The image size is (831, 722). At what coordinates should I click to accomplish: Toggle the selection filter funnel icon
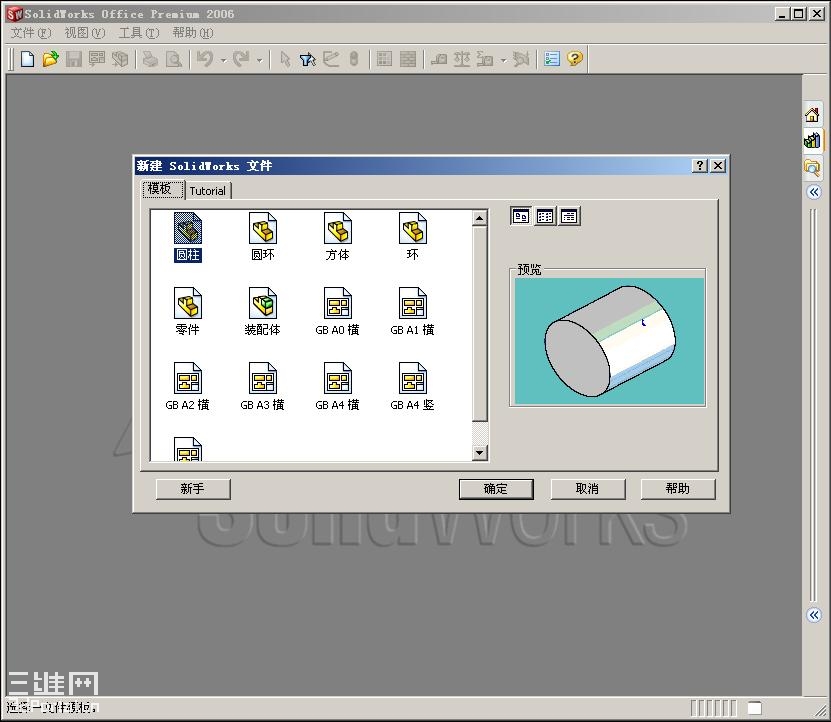coord(307,59)
